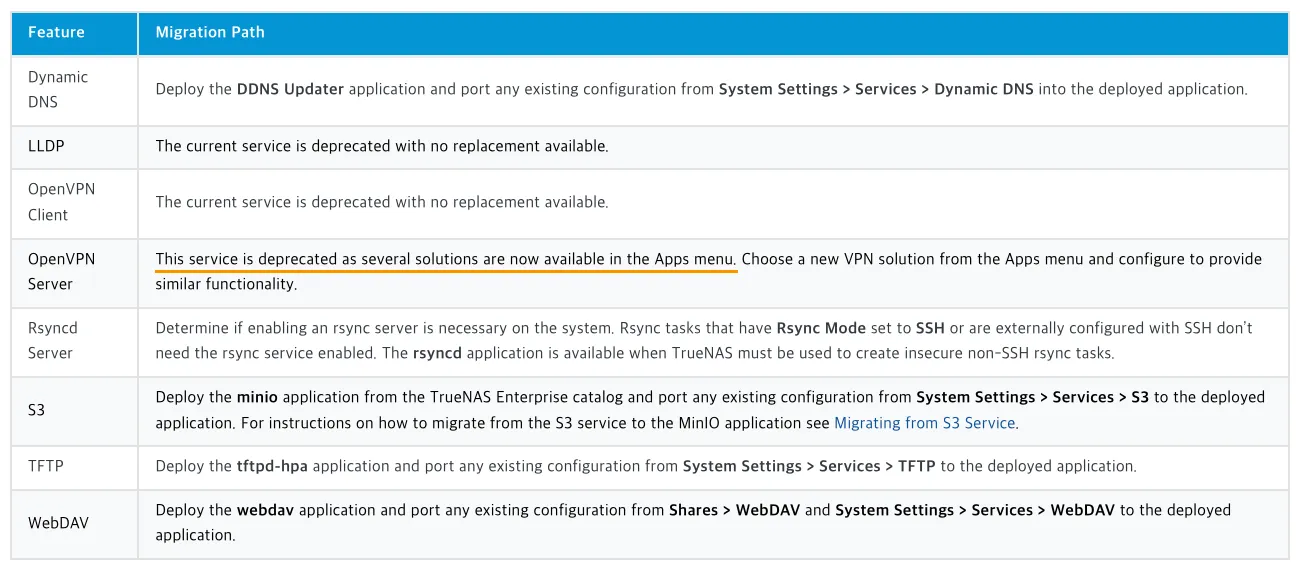Click the underlined OpenVPN Server deprecation sentence

446,260
